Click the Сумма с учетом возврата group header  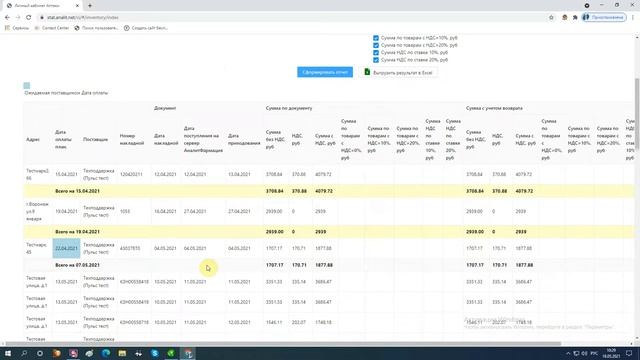click(x=494, y=108)
